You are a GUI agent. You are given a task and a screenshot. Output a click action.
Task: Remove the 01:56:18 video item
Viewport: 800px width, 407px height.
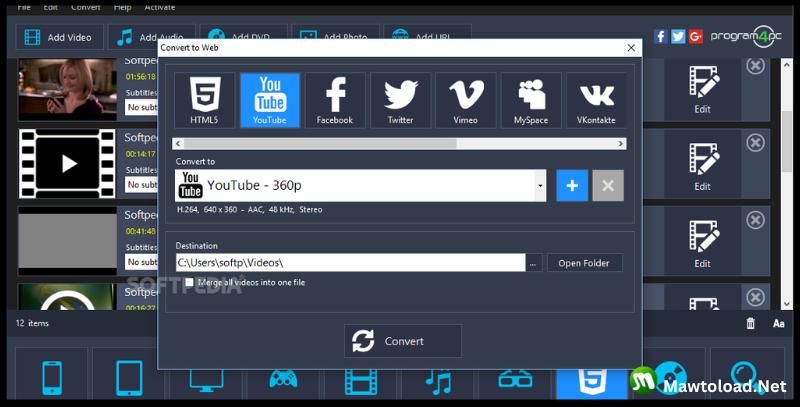tap(756, 65)
